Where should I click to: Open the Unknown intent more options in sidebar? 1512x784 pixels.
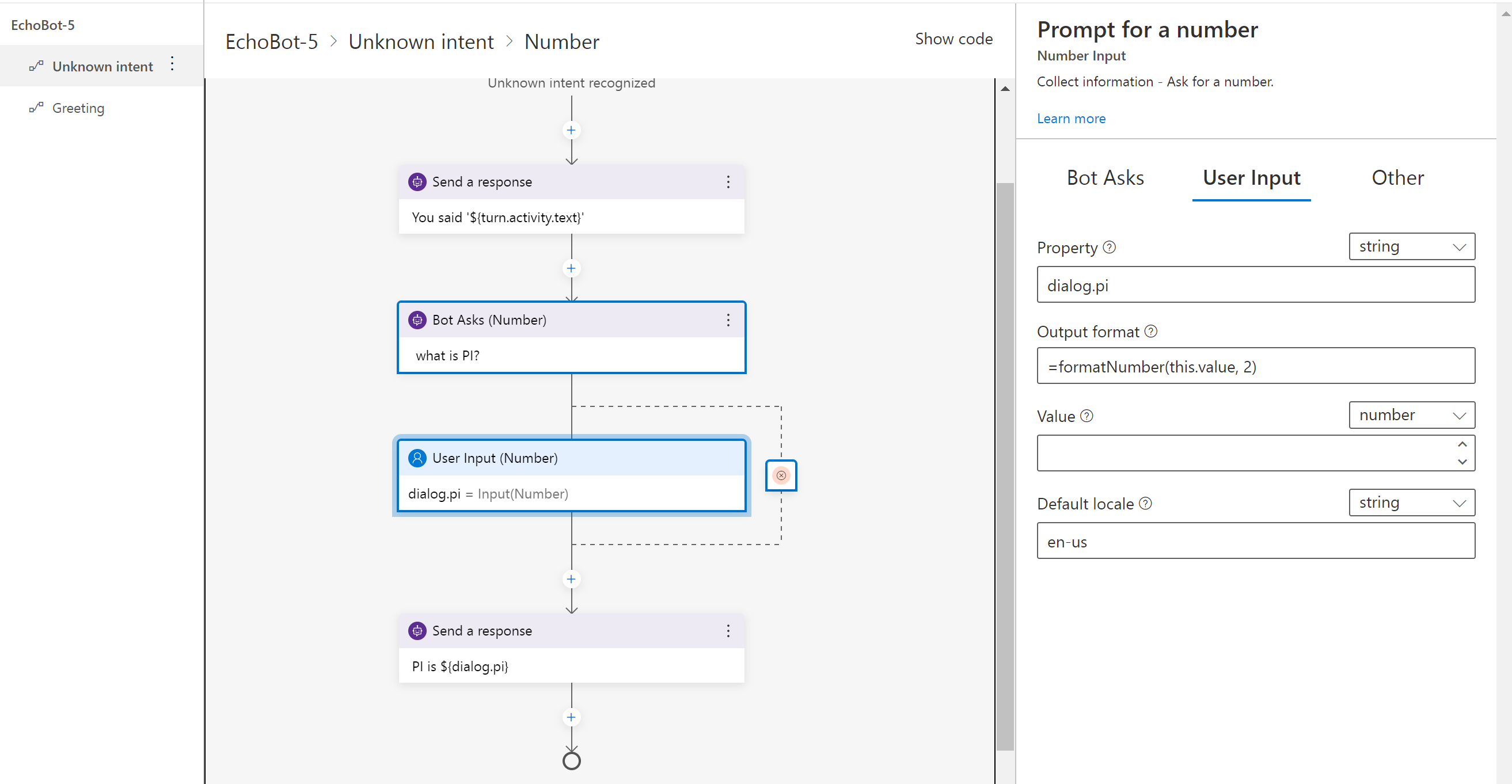[x=172, y=63]
